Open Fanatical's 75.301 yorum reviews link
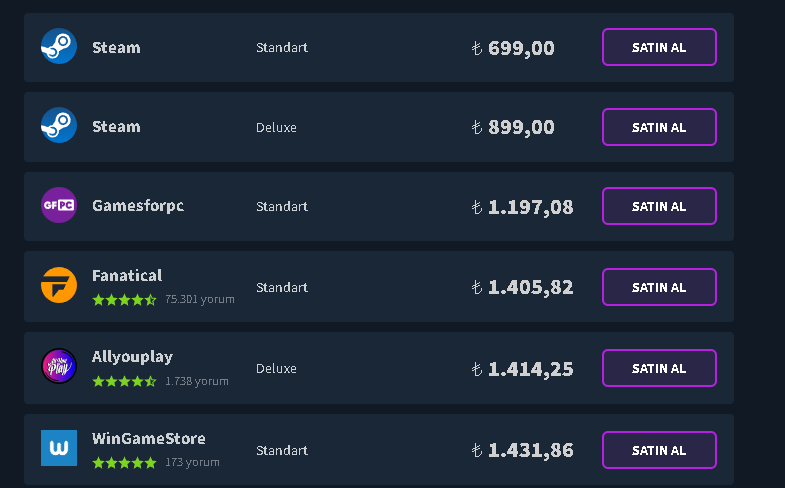Viewport: 785px width, 488px height. 200,299
